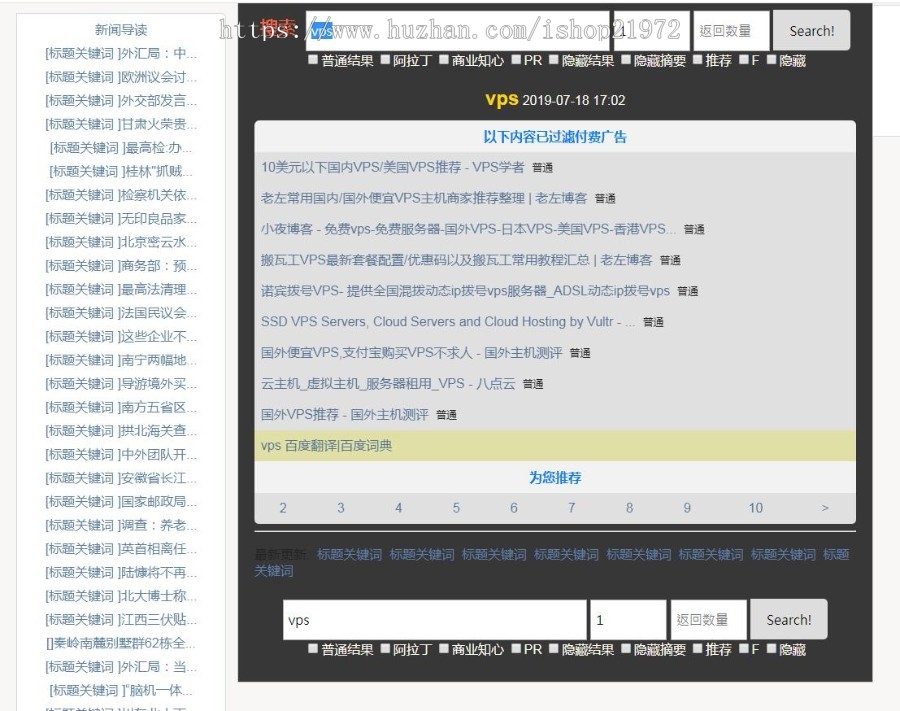This screenshot has height=711, width=900.
Task: Enable the 普通结果 checkbox in the top filter row
Action: coord(312,60)
